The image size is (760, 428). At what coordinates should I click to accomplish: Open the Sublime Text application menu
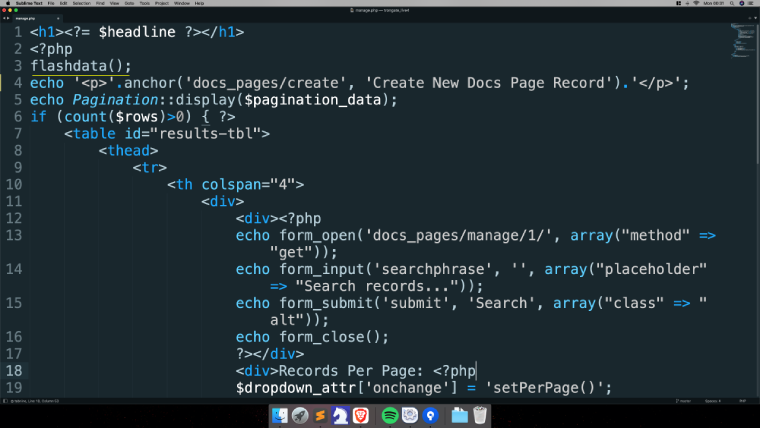click(29, 3)
